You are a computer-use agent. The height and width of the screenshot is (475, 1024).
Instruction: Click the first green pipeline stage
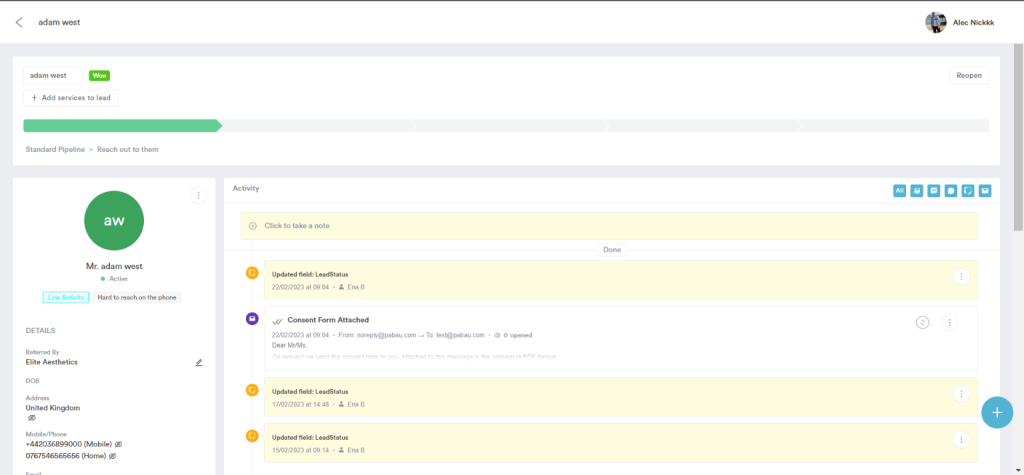(x=120, y=126)
